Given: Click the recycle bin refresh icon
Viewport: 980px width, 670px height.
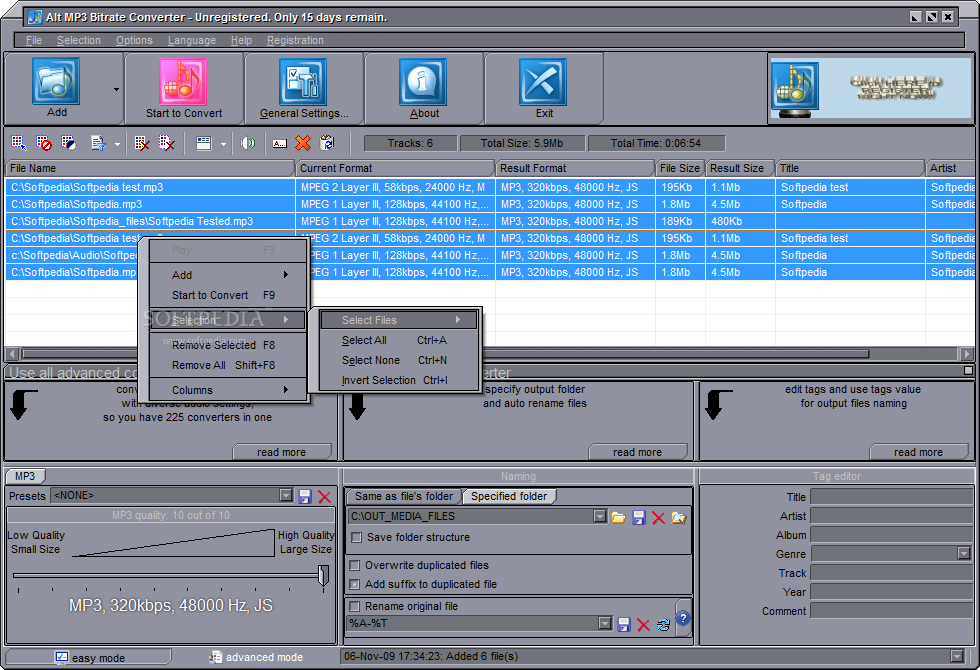Looking at the screenshot, I should pos(327,143).
